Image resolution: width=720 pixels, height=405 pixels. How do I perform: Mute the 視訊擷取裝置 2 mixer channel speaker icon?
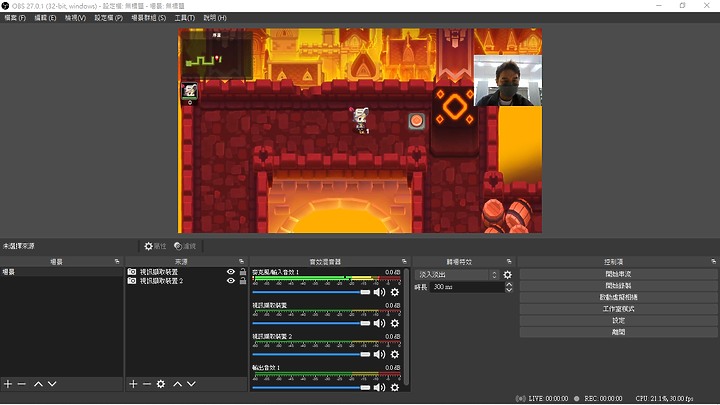tap(379, 354)
